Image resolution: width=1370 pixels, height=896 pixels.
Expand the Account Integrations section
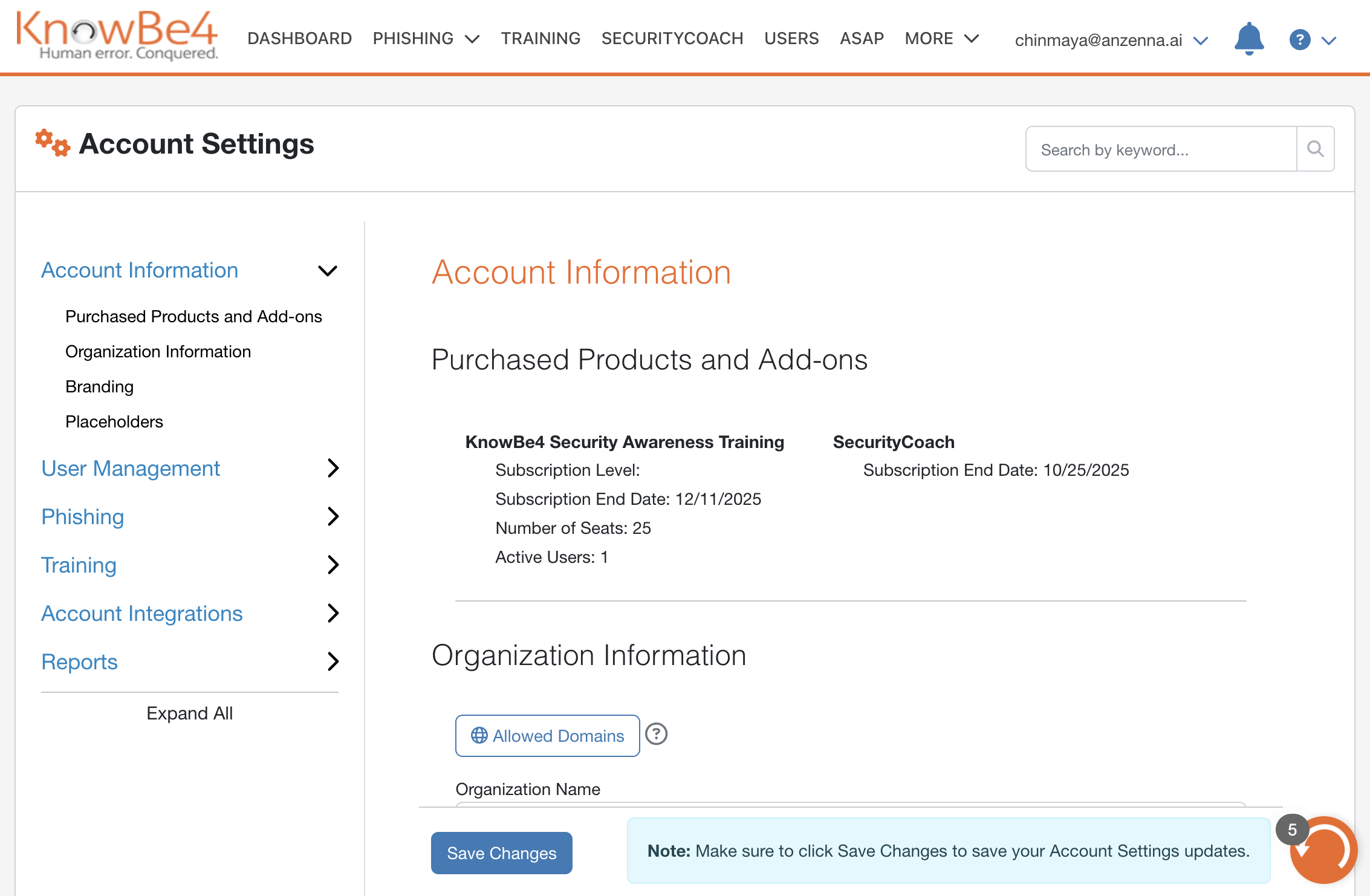333,613
